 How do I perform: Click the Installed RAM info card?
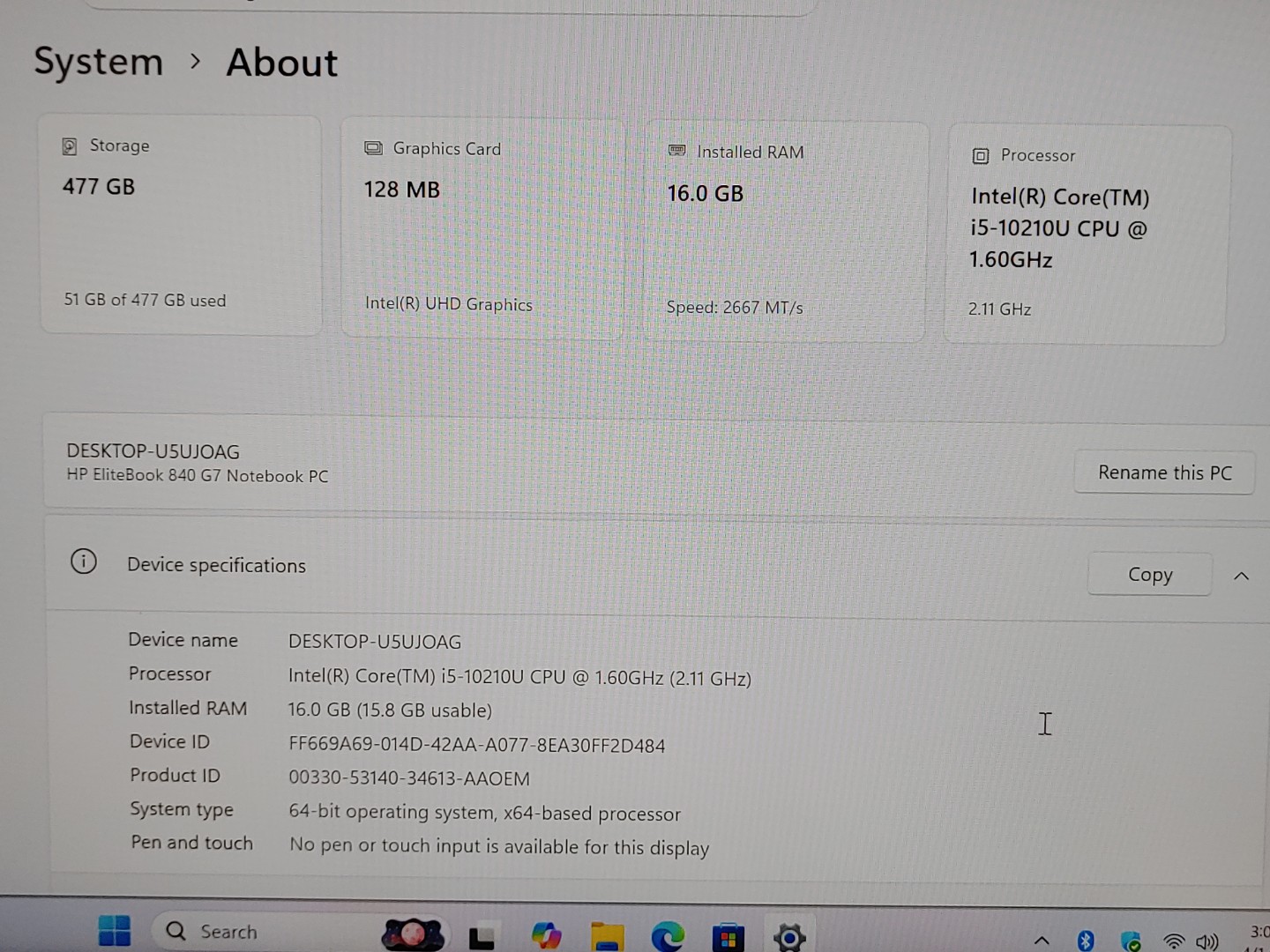pos(785,231)
